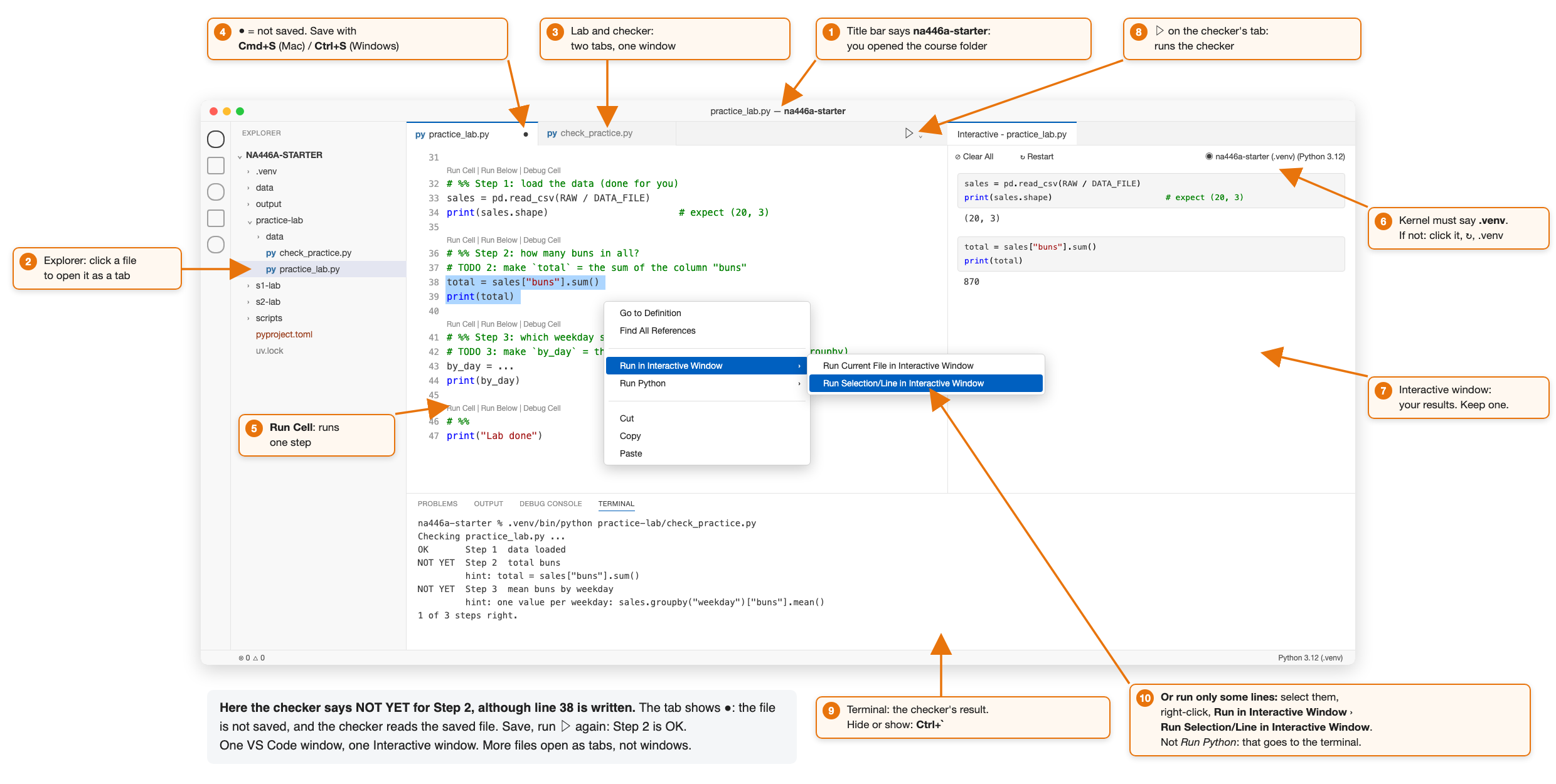Viewport: 1556px width, 784px height.
Task: Open the PROBLEMS panel tab
Action: click(x=437, y=504)
